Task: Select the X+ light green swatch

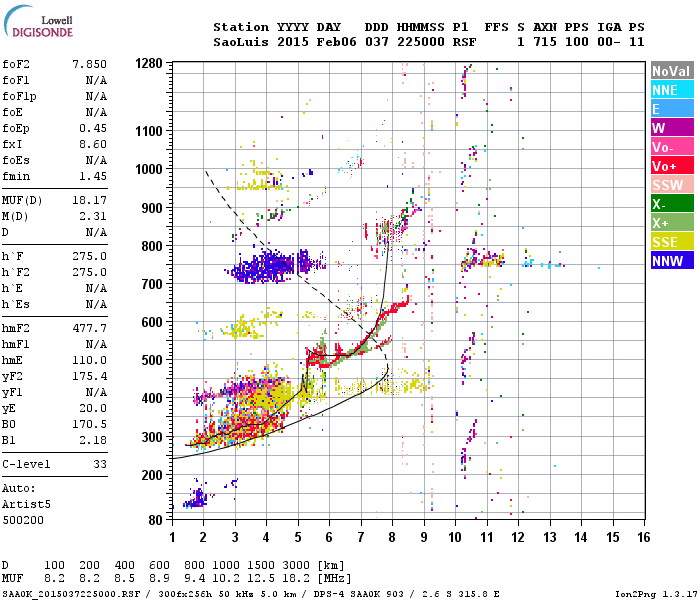Action: pos(672,222)
